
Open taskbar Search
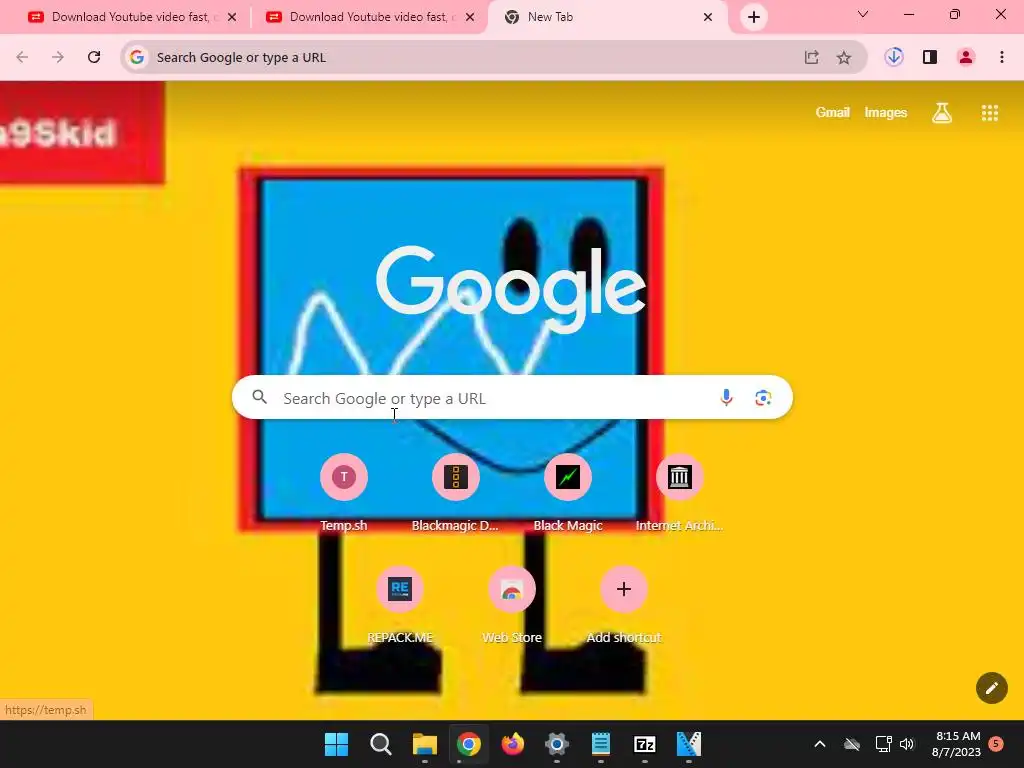(381, 744)
